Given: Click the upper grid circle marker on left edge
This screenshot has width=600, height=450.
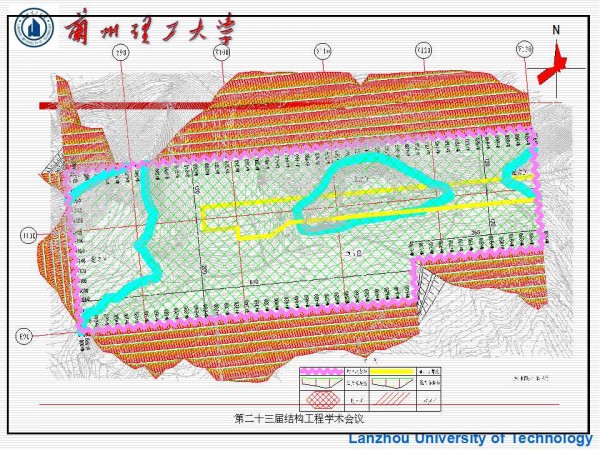Looking at the screenshot, I should tap(27, 236).
